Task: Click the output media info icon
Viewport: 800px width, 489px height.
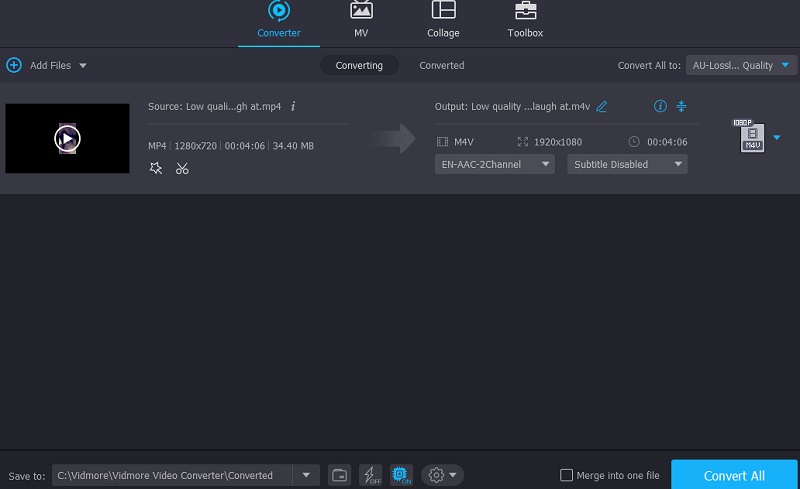Action: click(659, 106)
